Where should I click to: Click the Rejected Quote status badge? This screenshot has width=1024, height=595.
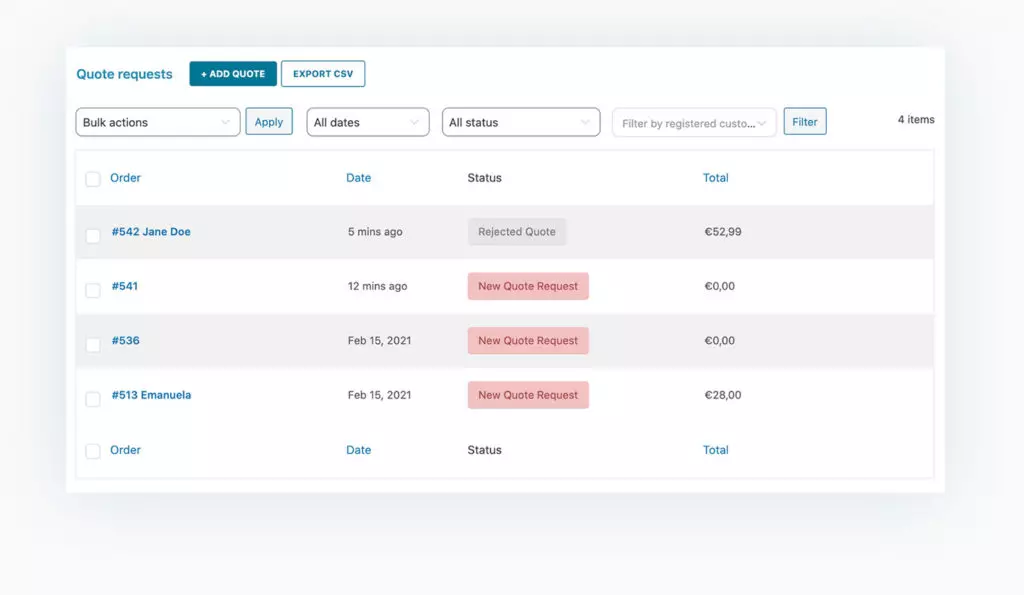pyautogui.click(x=517, y=232)
